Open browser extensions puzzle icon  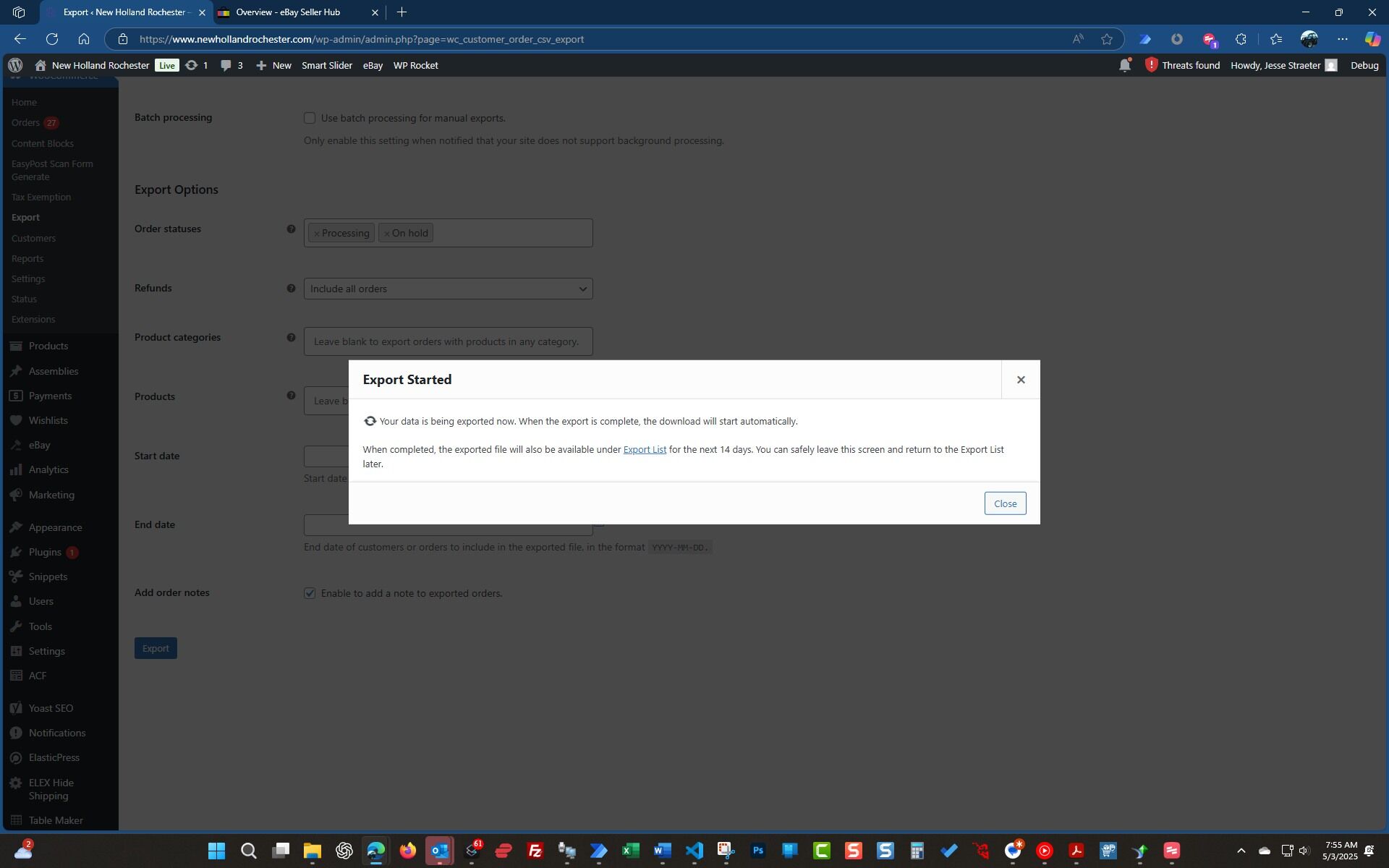[1241, 39]
